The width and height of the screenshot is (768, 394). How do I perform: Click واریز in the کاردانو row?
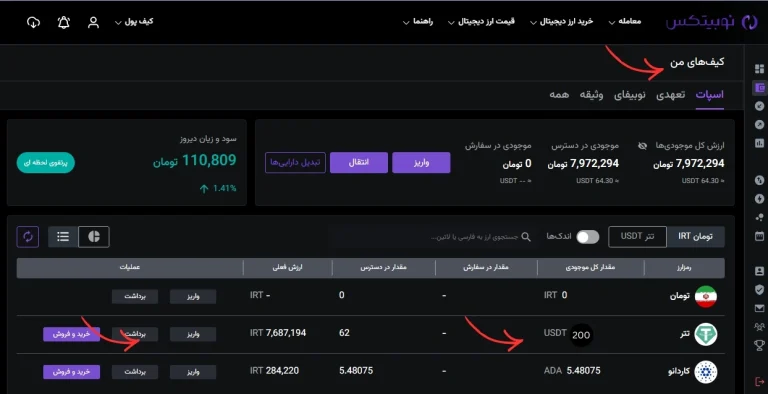(193, 372)
